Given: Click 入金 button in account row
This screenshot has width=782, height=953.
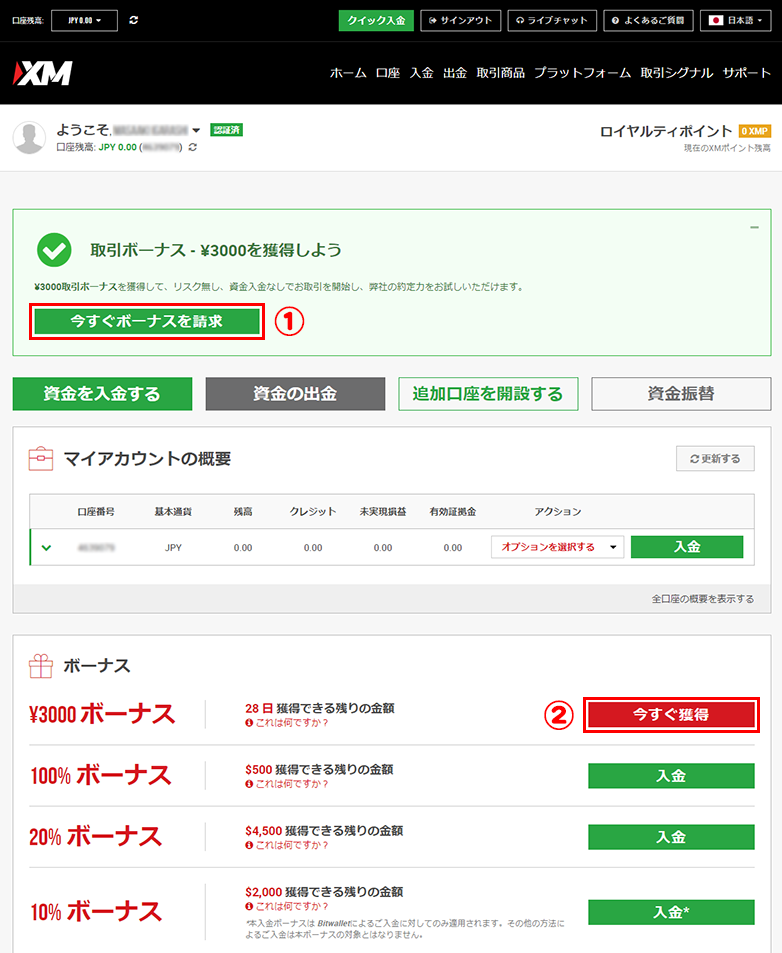Looking at the screenshot, I should click(x=687, y=547).
